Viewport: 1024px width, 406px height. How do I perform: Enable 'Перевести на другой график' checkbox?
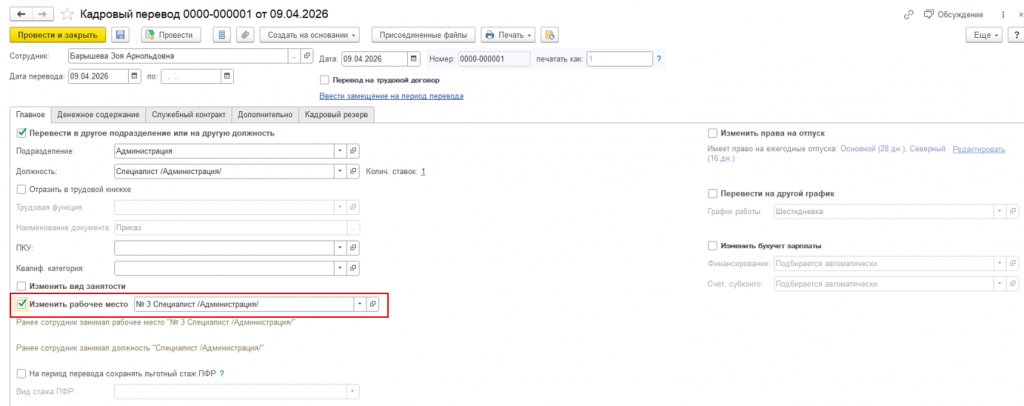712,194
